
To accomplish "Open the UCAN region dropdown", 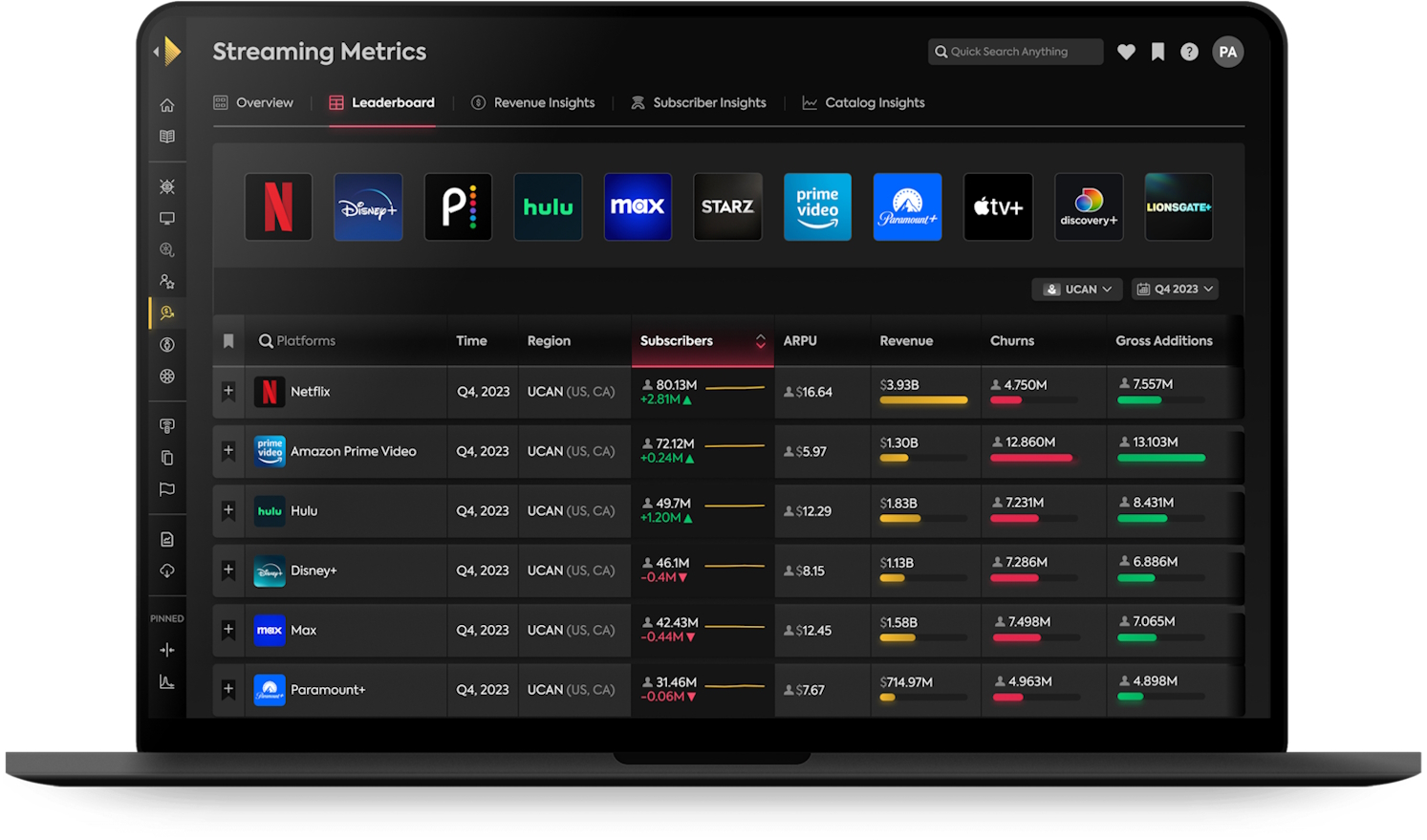I will [1077, 289].
